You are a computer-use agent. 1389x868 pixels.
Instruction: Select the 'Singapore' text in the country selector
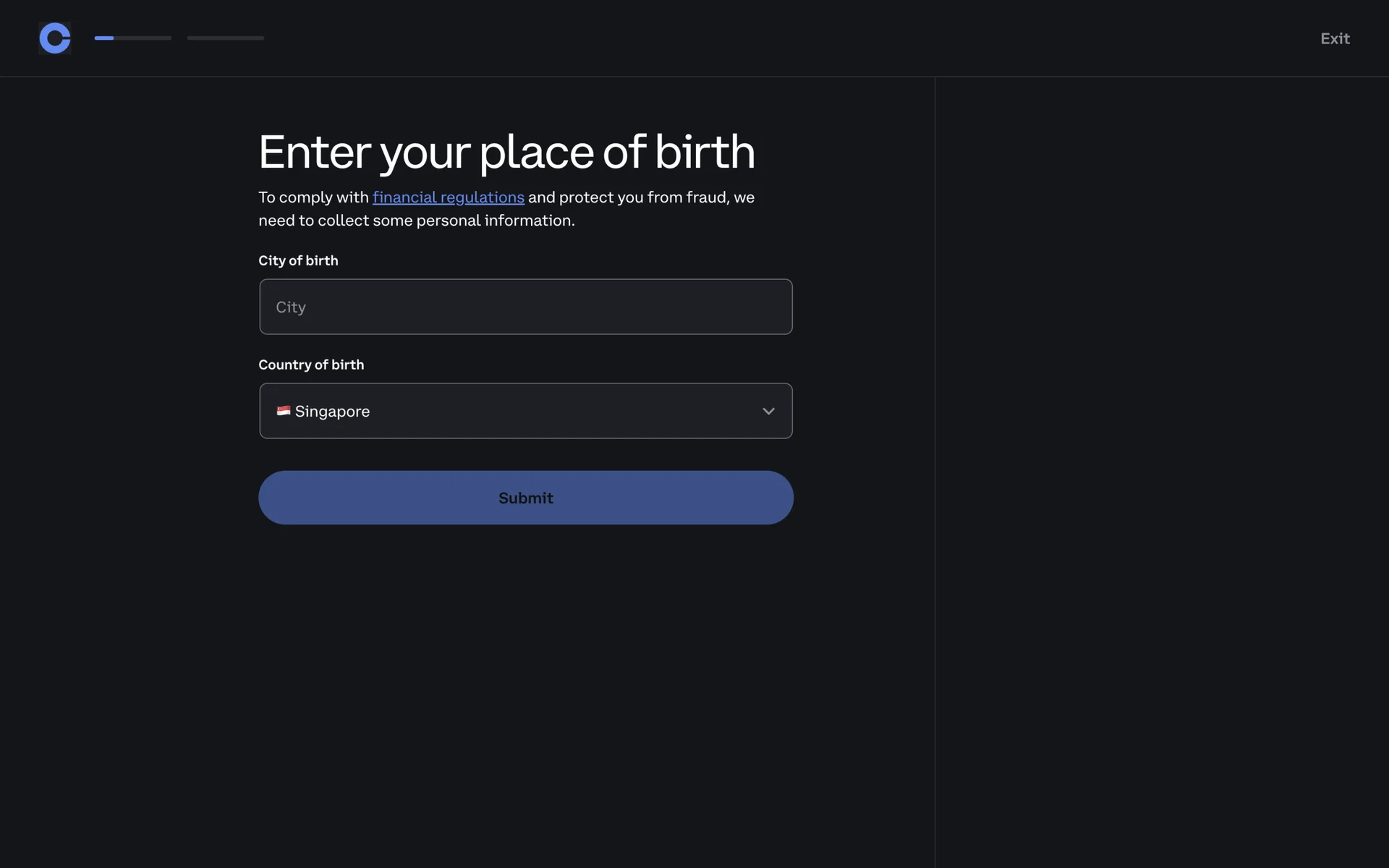pyautogui.click(x=332, y=412)
